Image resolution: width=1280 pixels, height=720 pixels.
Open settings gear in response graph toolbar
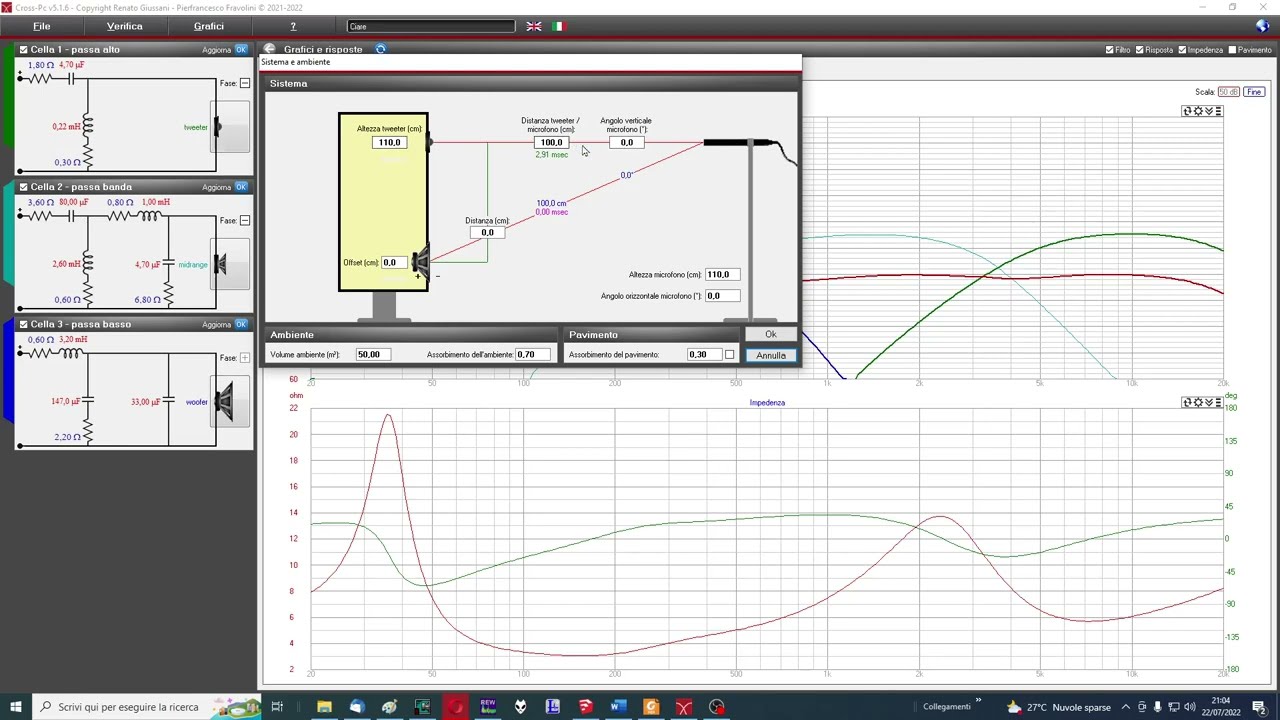tap(1198, 111)
